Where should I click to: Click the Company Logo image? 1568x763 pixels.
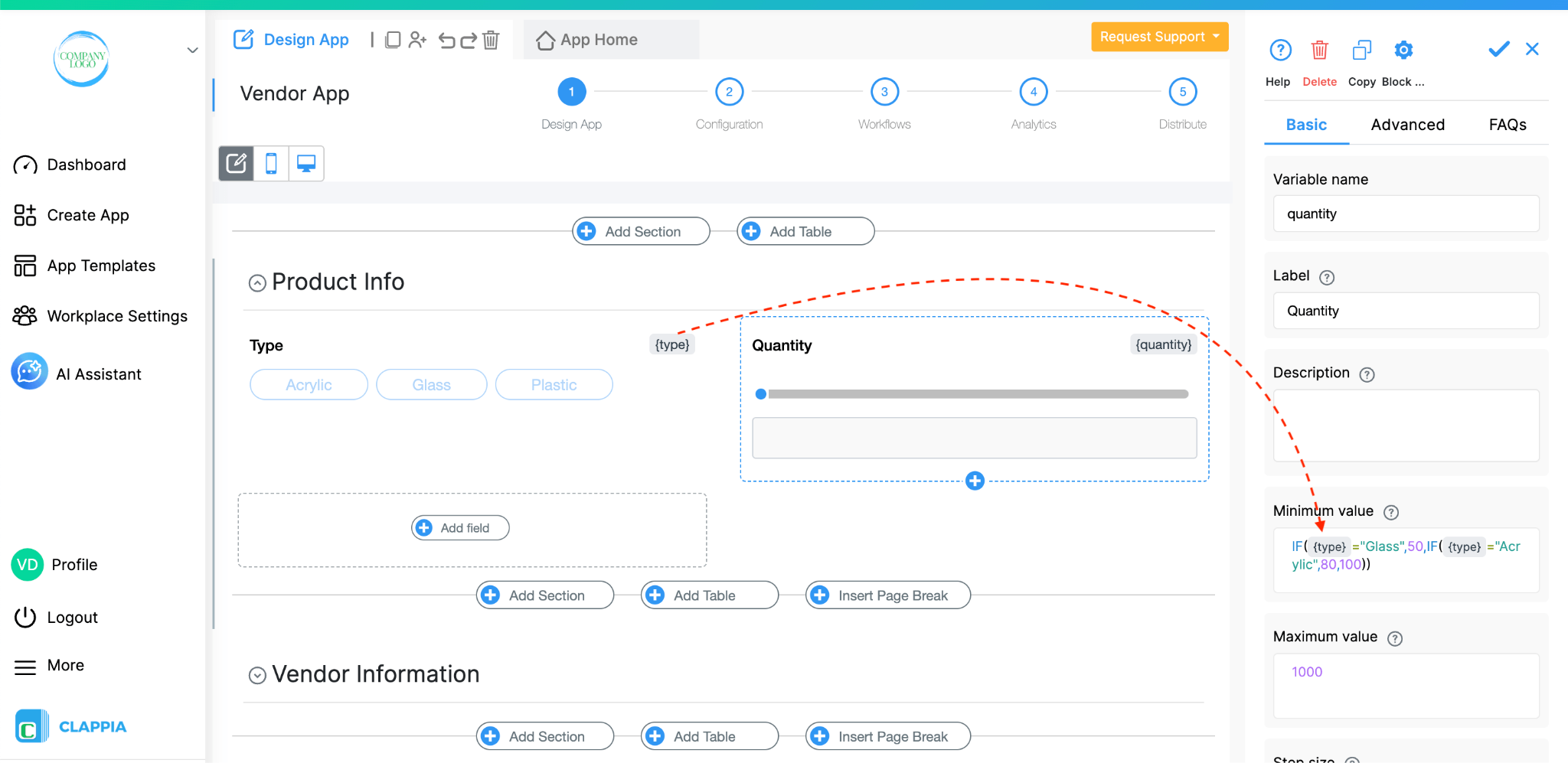pos(82,59)
